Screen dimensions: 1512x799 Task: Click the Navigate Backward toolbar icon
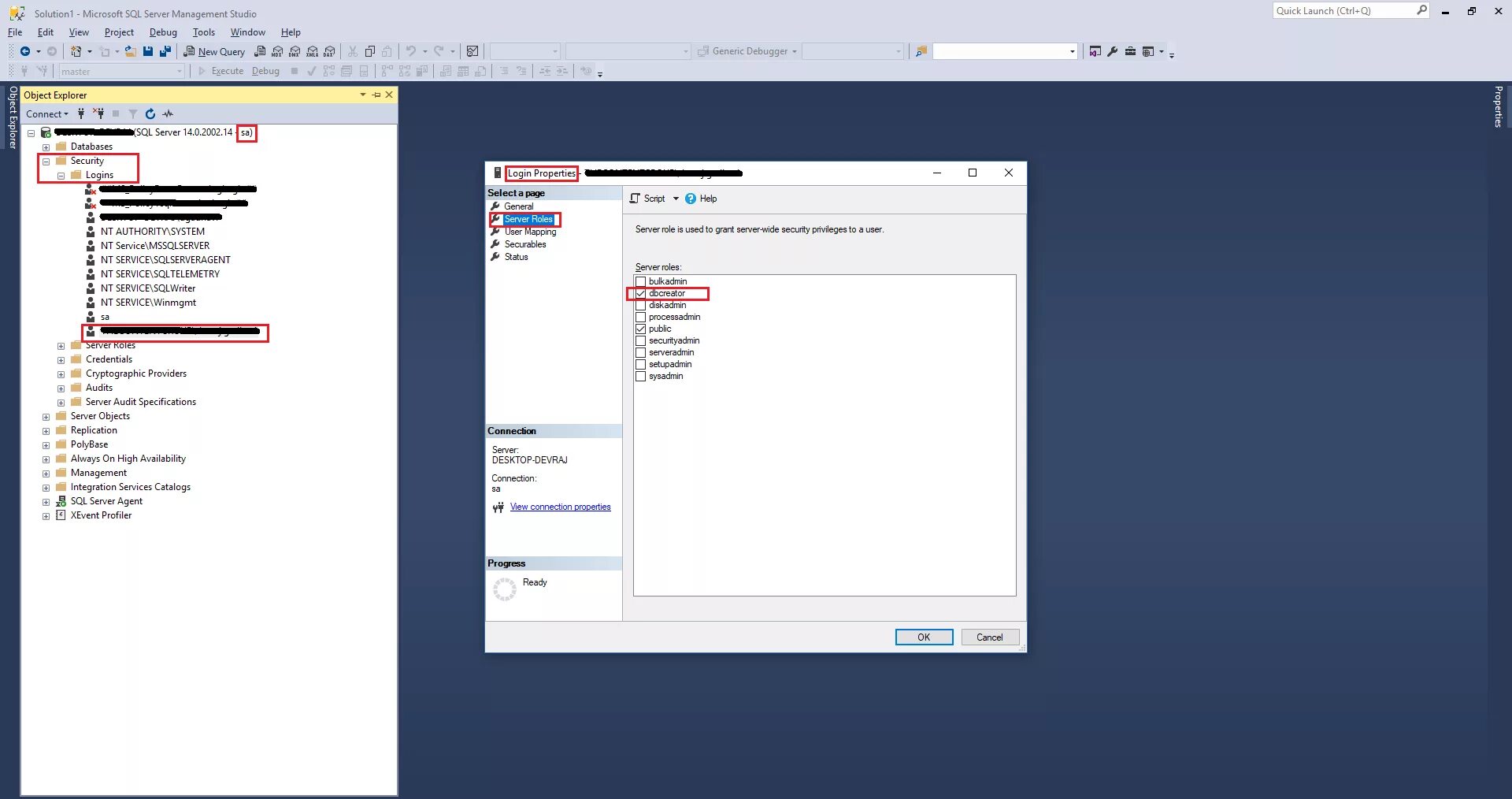[x=25, y=51]
